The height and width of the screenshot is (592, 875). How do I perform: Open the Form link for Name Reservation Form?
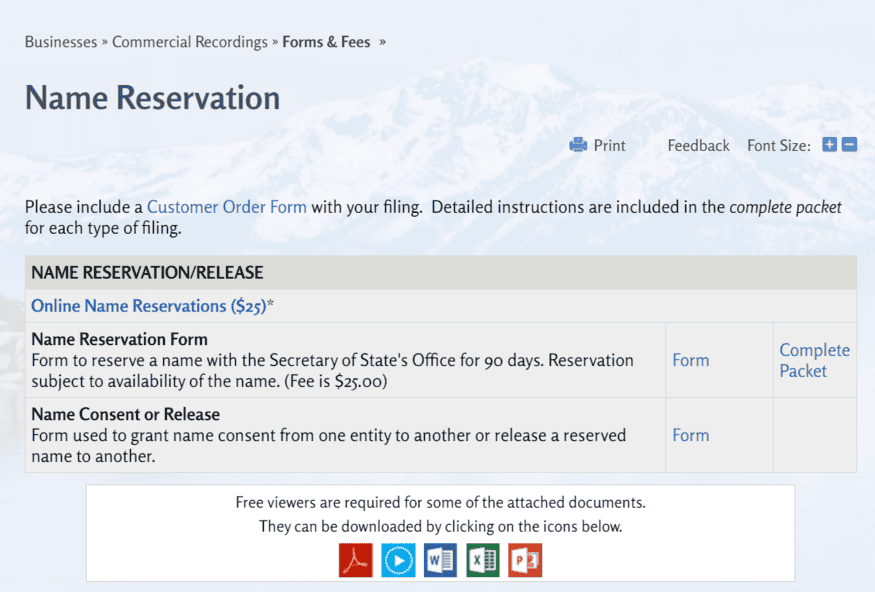click(690, 360)
